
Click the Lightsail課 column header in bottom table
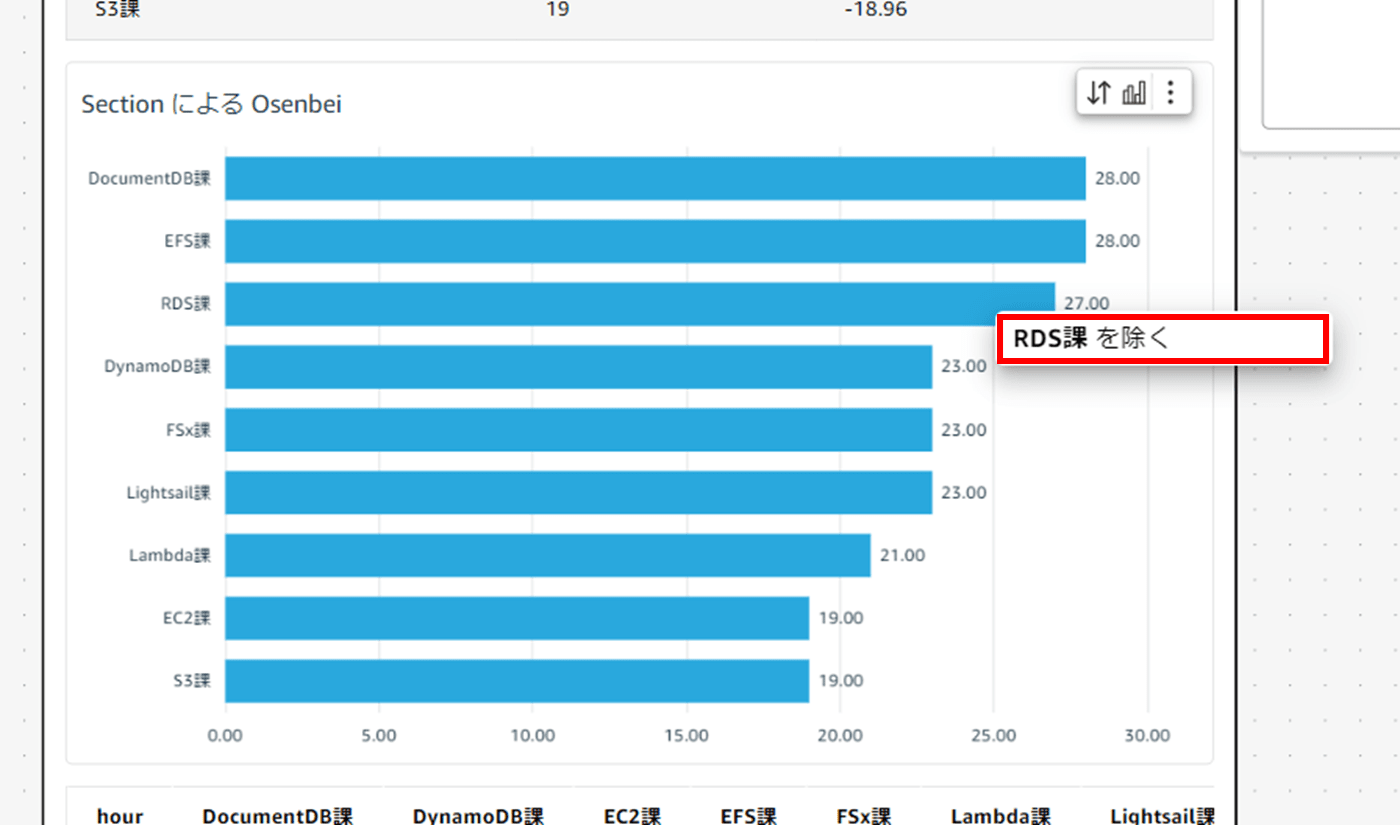pos(1162,815)
